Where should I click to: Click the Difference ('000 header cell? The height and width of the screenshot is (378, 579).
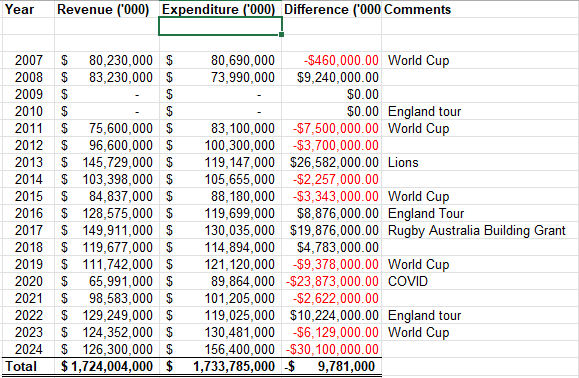(332, 9)
